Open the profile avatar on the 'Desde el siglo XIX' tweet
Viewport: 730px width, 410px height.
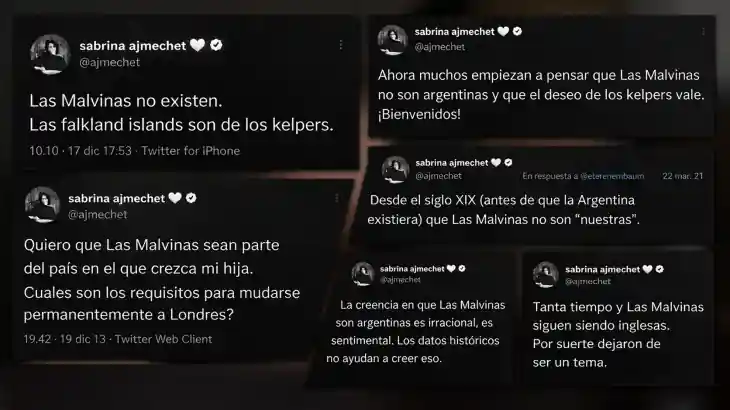click(395, 169)
